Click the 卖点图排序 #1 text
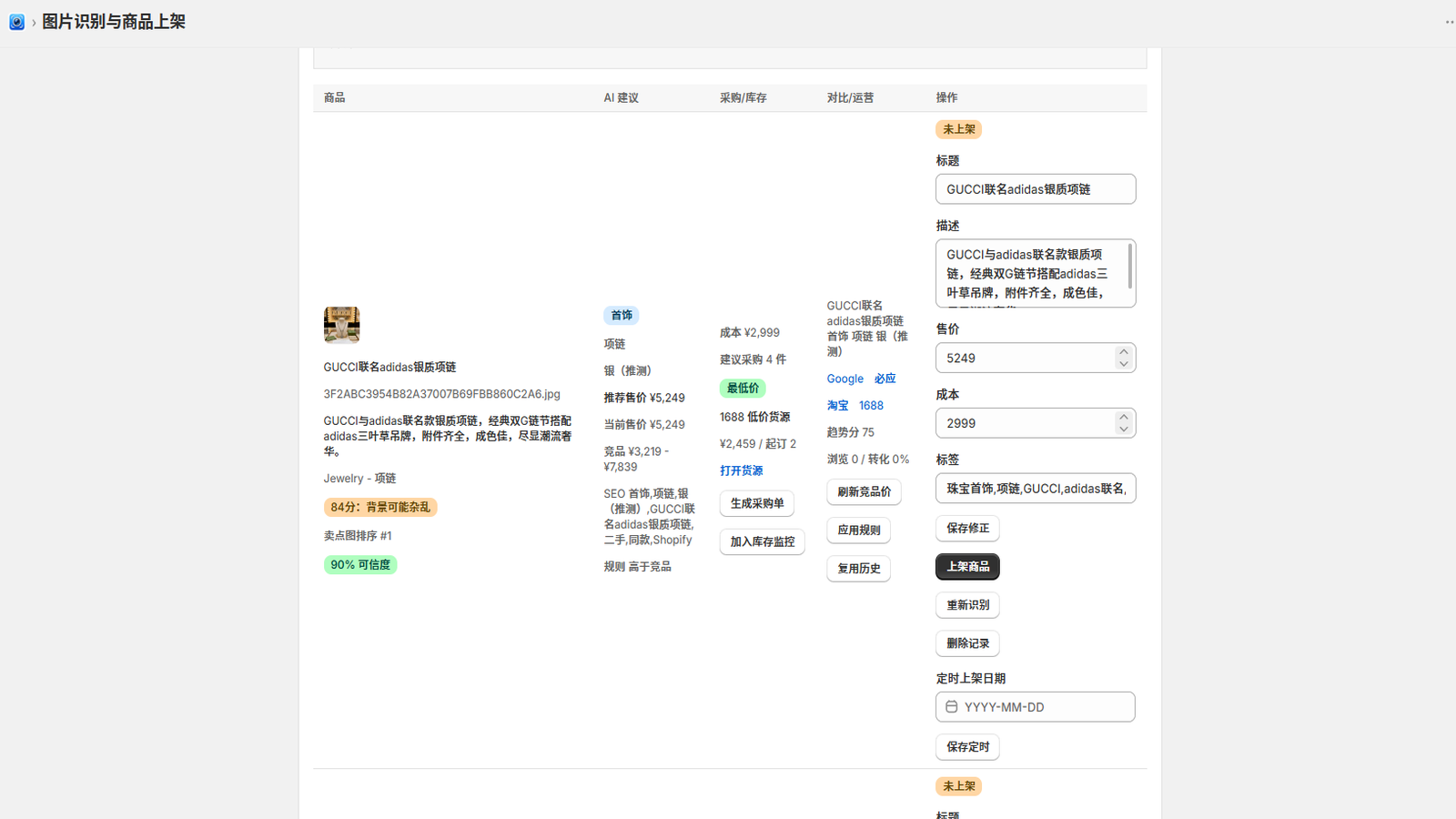Viewport: 1456px width, 819px height. click(358, 536)
